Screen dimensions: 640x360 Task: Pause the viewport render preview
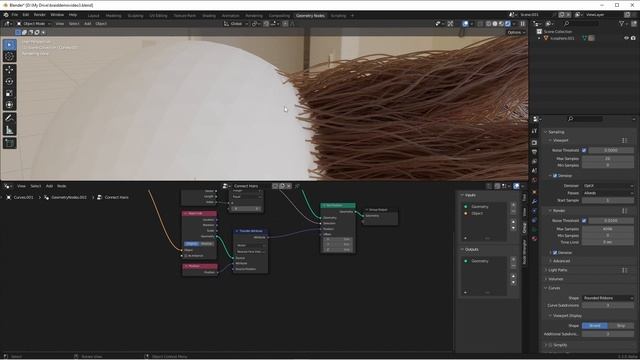click(x=522, y=24)
